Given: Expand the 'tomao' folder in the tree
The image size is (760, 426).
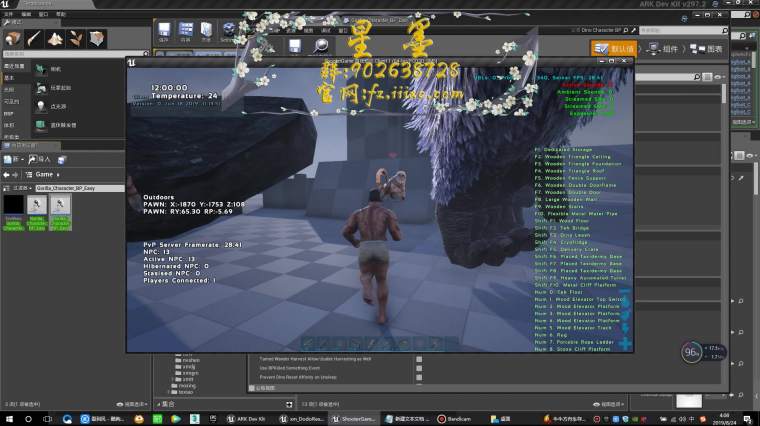Looking at the screenshot, I should pyautogui.click(x=169, y=392).
